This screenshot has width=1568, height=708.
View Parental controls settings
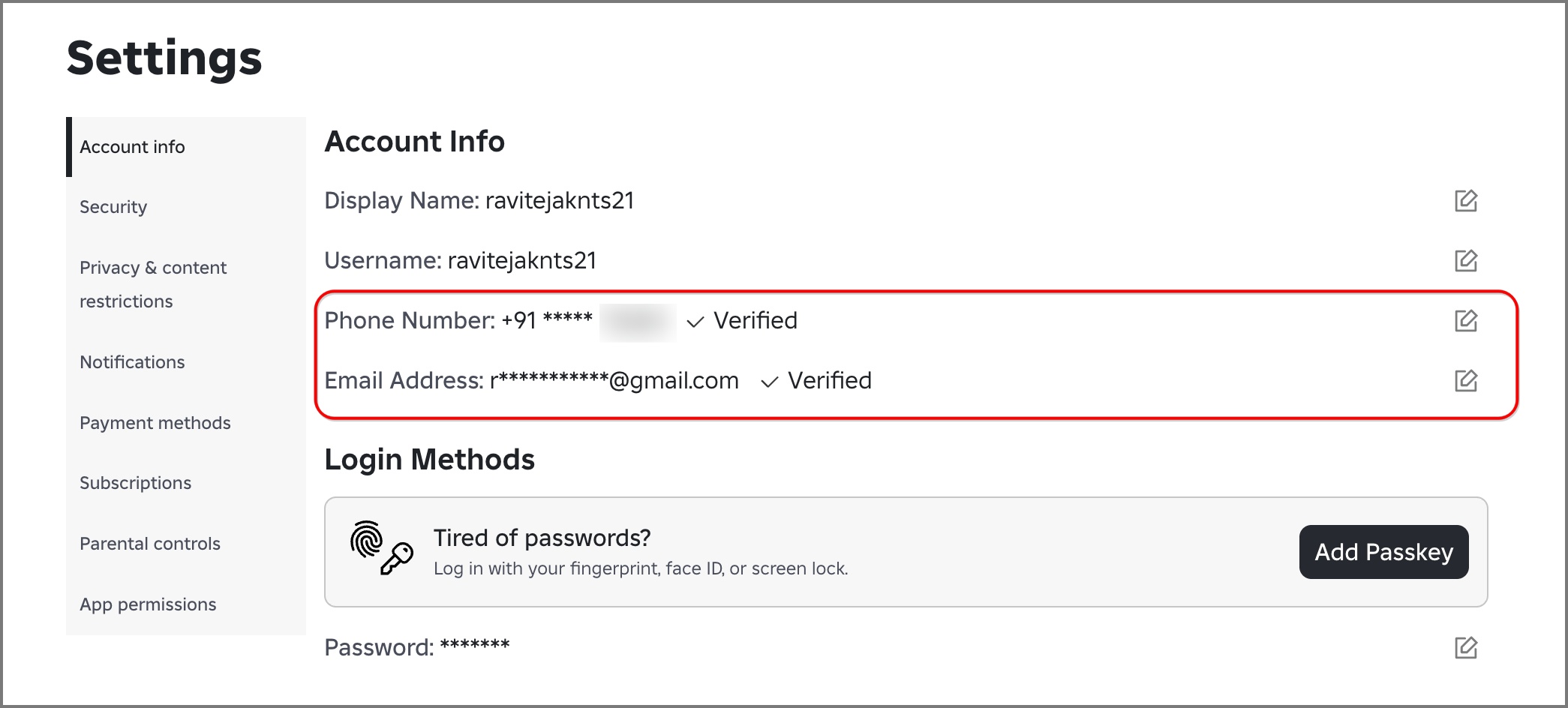point(150,544)
